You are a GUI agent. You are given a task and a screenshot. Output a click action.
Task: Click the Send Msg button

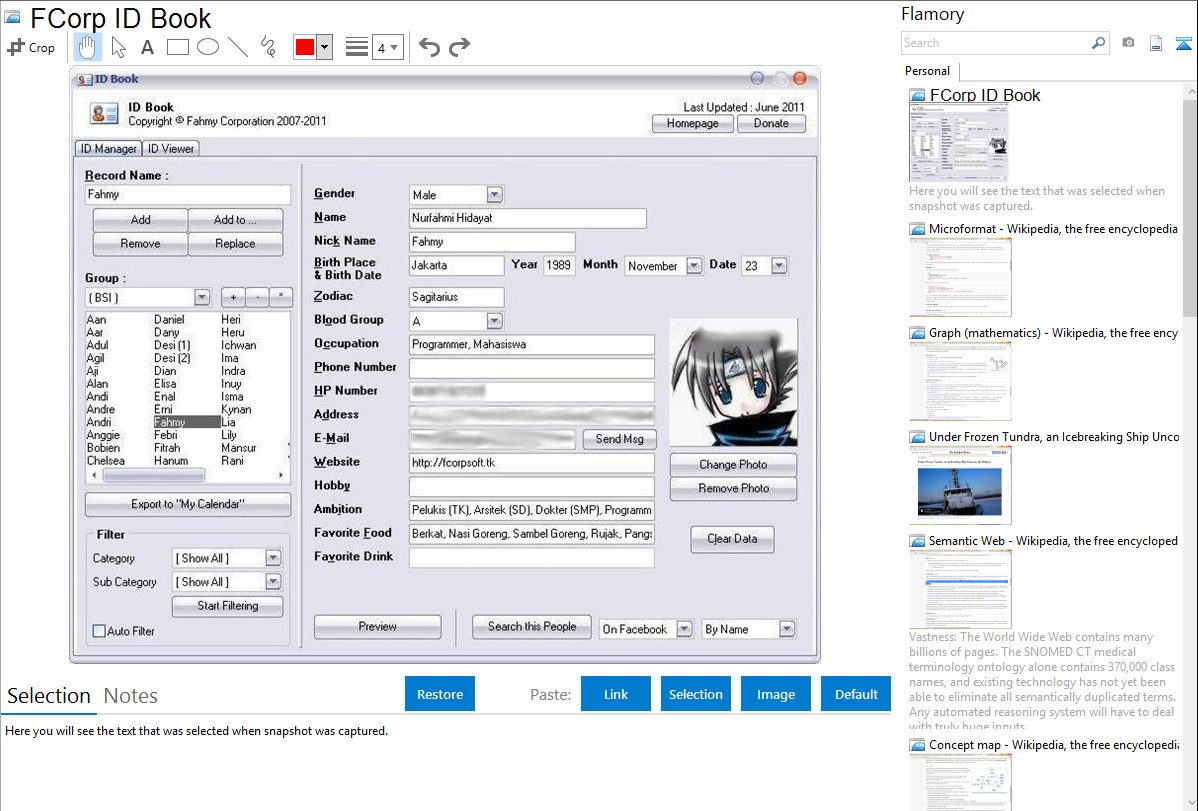pyautogui.click(x=620, y=439)
